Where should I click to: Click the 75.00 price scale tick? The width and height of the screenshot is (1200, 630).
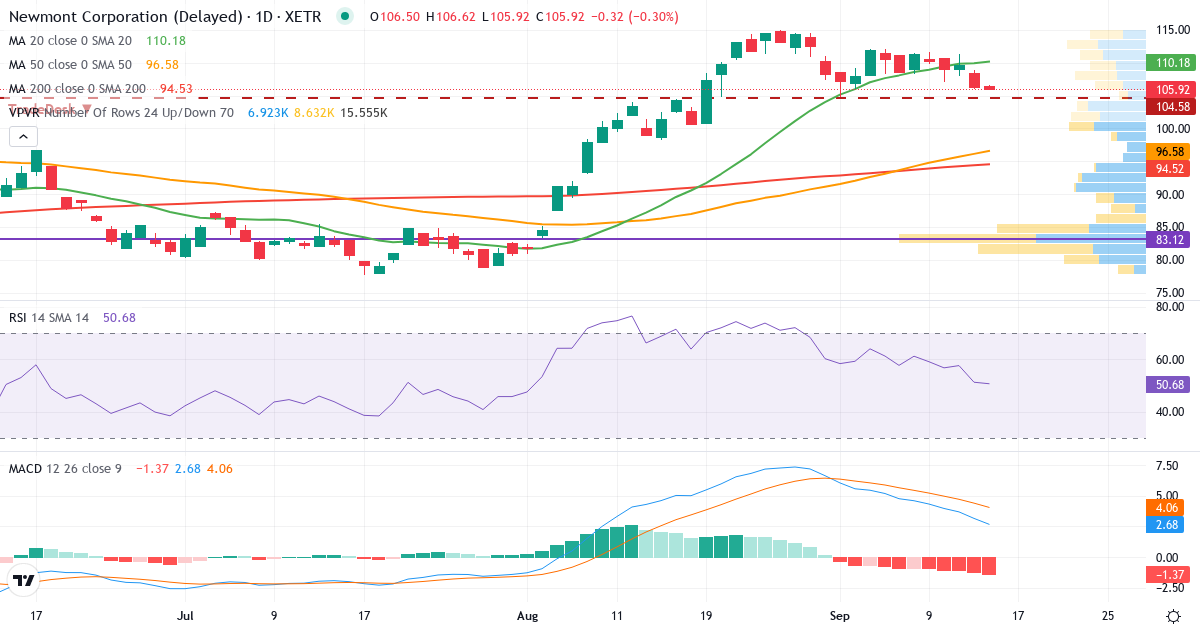(x=1171, y=293)
